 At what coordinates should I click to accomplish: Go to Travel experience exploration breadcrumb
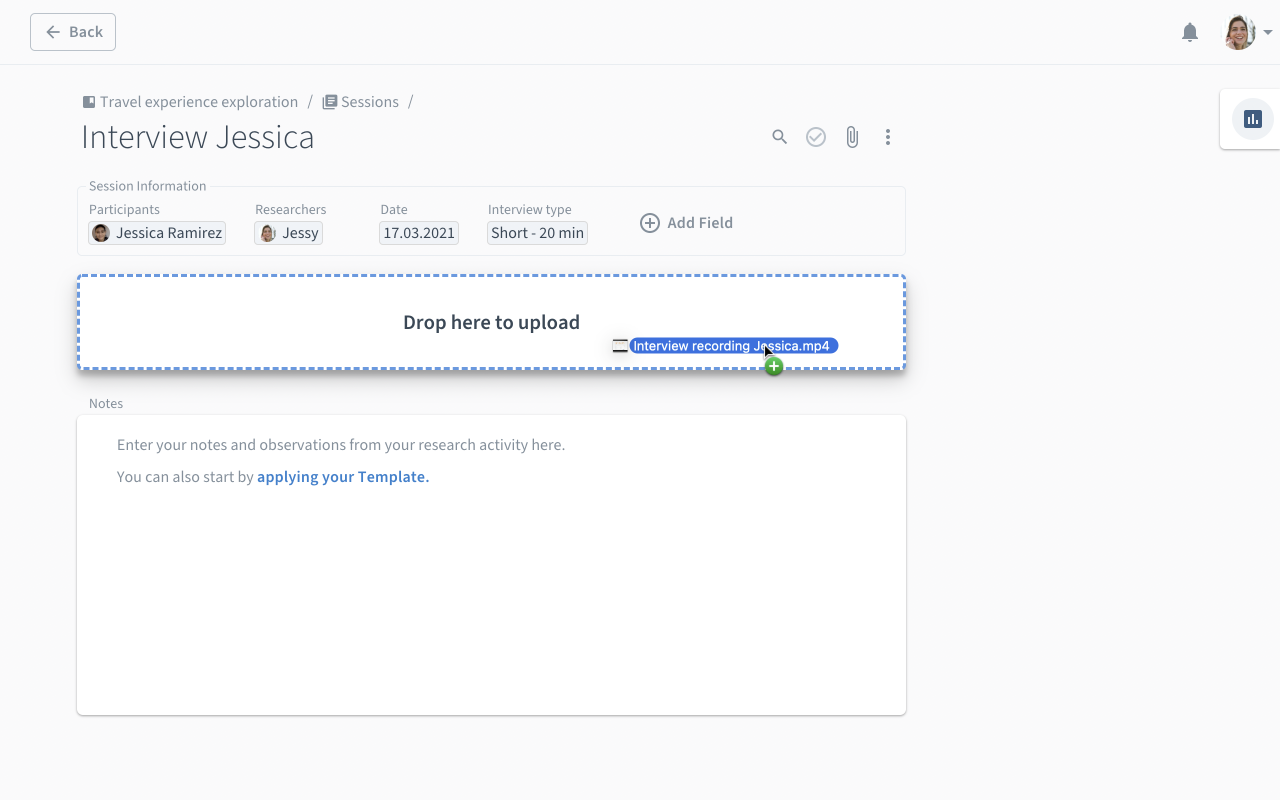[x=190, y=102]
